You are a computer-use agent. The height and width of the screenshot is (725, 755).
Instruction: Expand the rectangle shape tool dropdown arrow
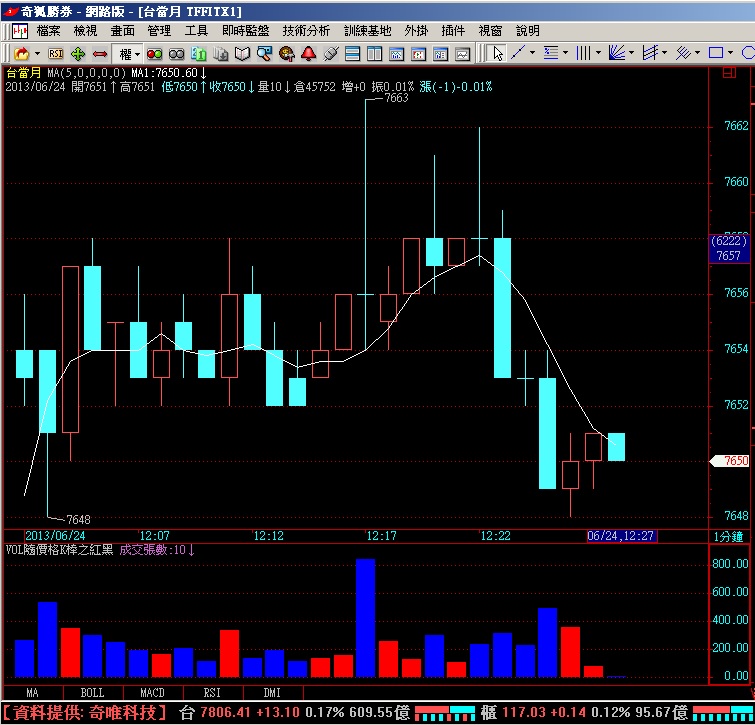click(732, 53)
